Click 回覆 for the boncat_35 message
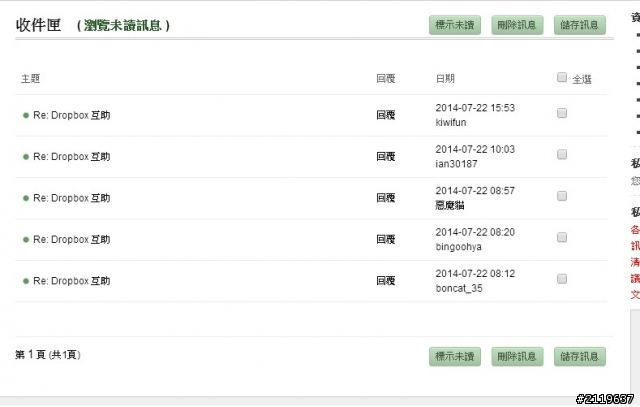Image resolution: width=640 pixels, height=407 pixels. pos(386,281)
